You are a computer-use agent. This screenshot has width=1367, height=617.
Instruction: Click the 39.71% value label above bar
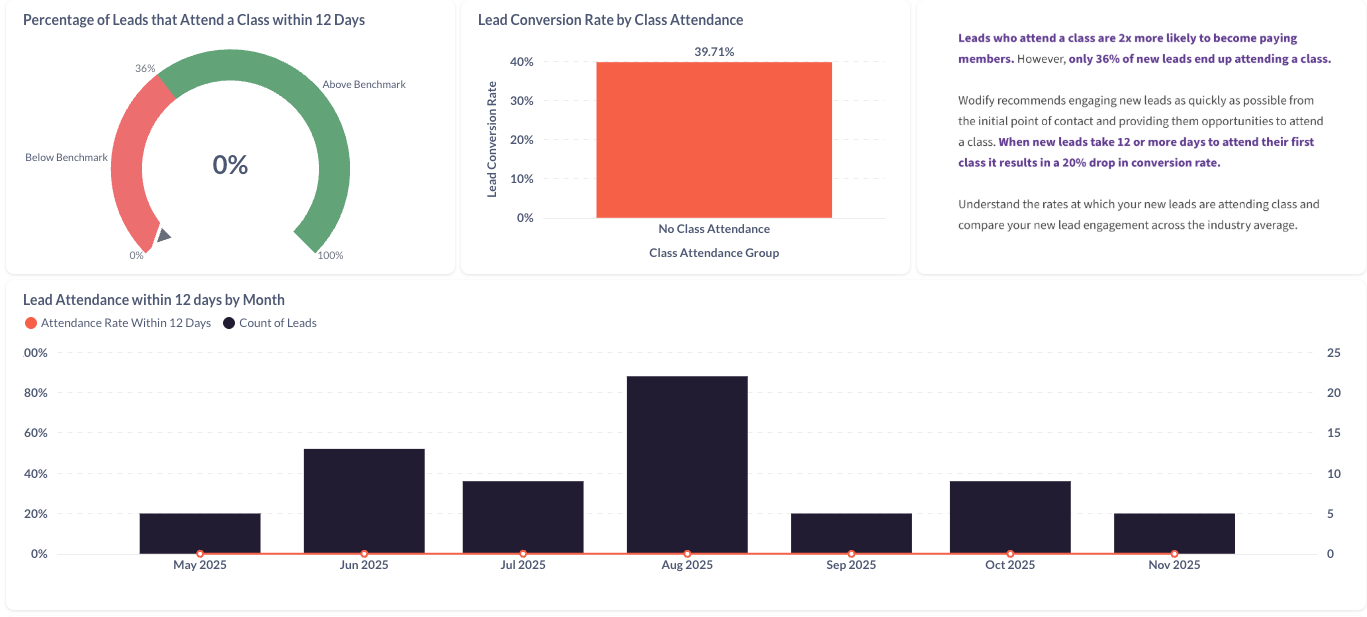pos(714,52)
